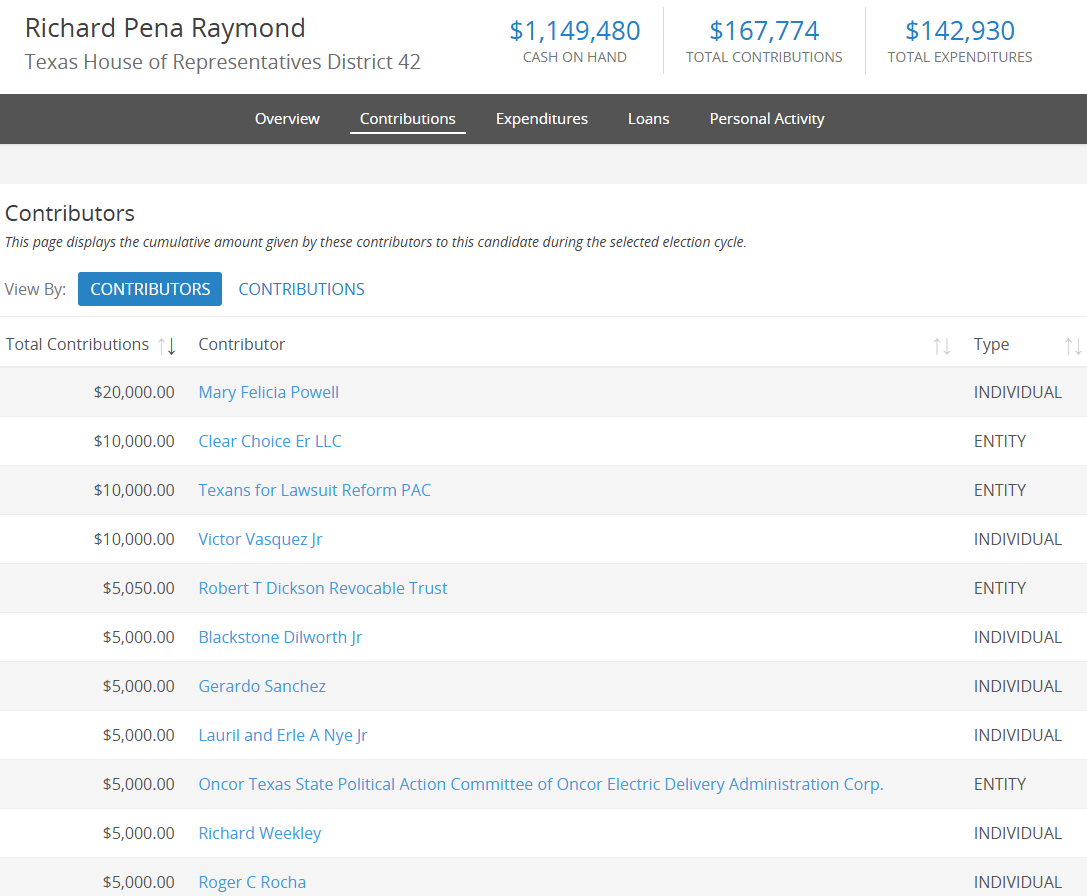View Texans for Lawsuit Reform PAC
The height and width of the screenshot is (896, 1087).
tap(314, 490)
